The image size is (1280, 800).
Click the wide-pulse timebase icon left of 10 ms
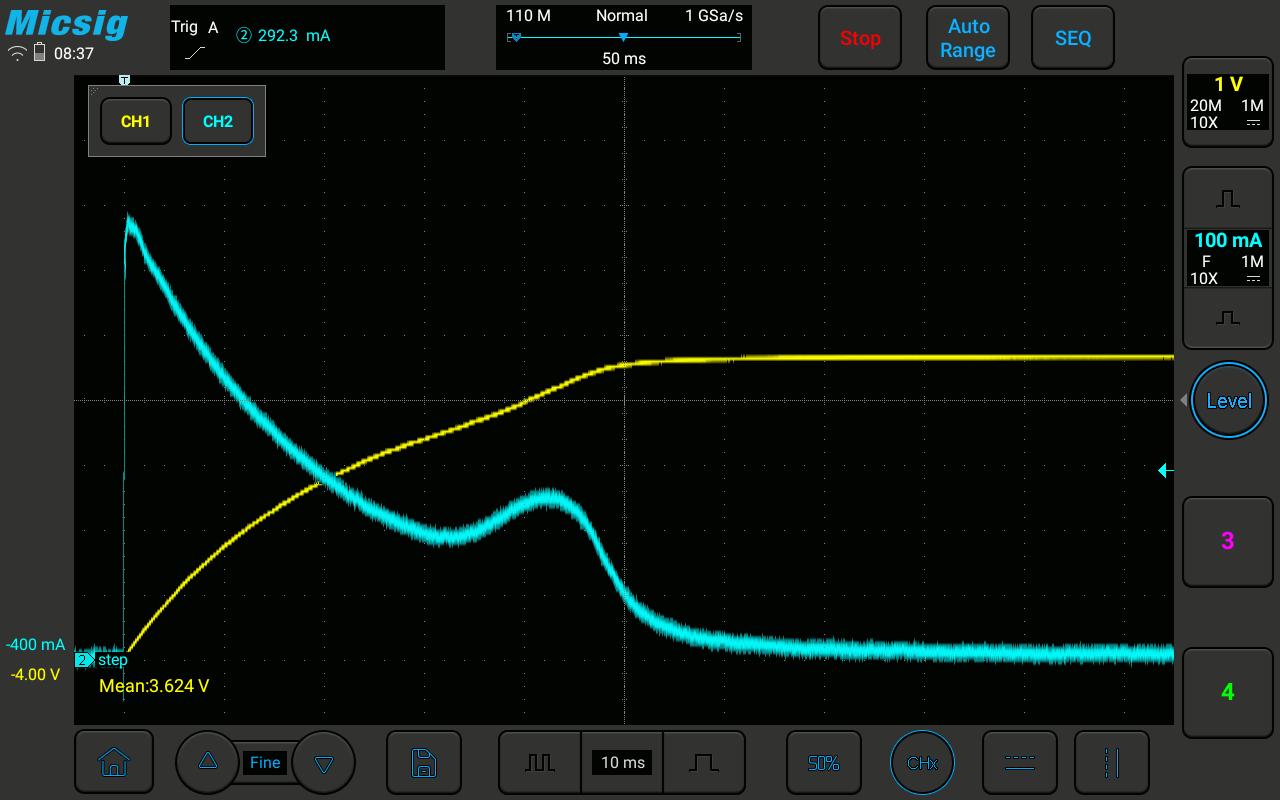pyautogui.click(x=540, y=762)
